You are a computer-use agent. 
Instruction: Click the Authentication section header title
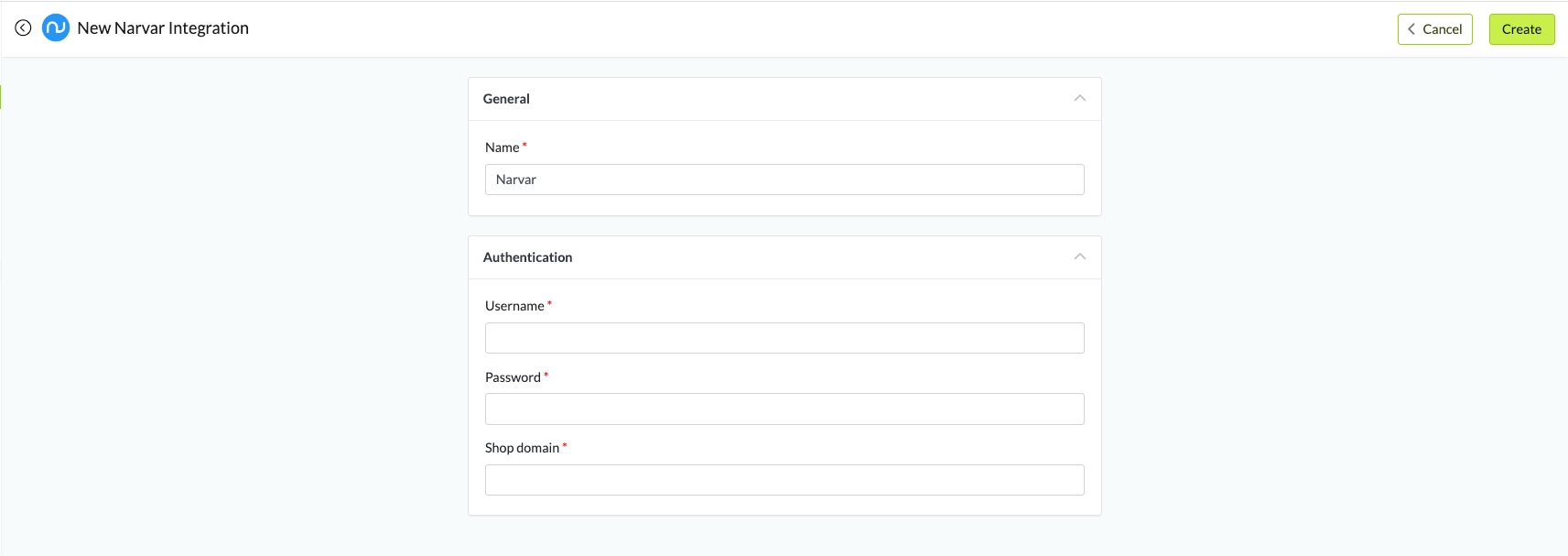(x=527, y=257)
